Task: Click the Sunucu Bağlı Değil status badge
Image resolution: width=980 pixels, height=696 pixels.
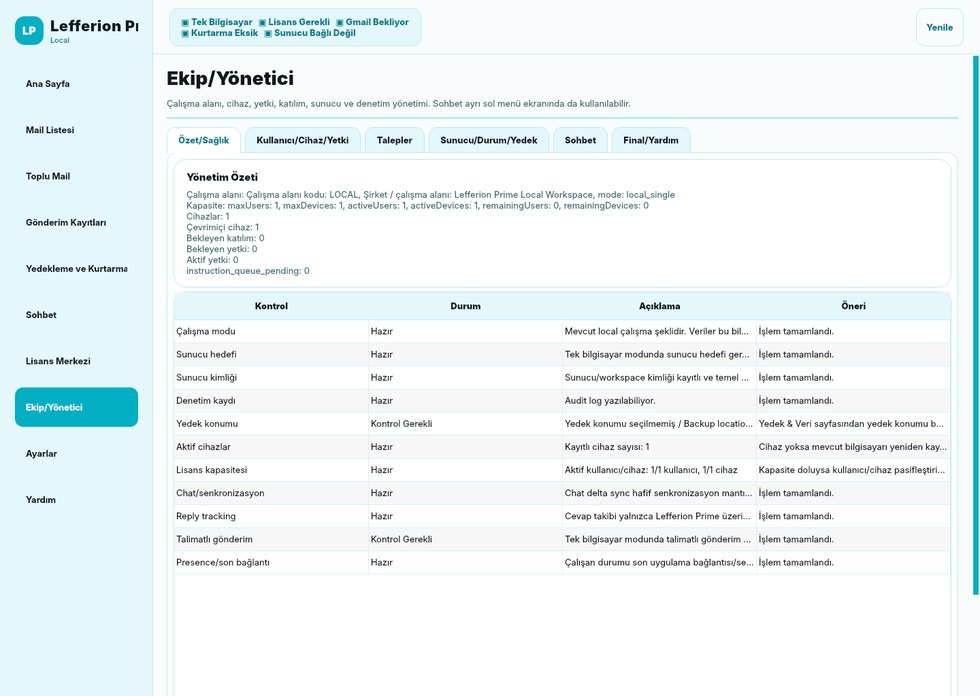Action: (310, 33)
